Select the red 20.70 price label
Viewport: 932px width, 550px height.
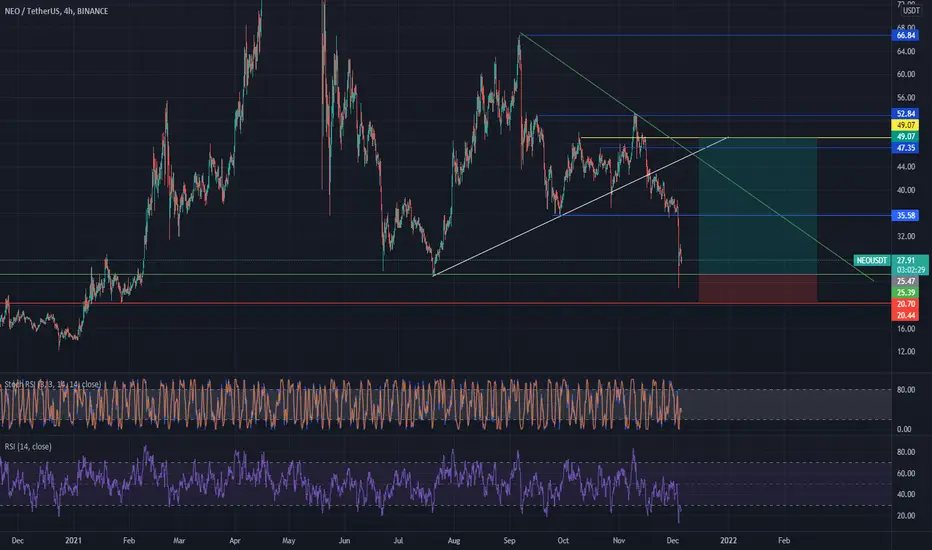pyautogui.click(x=905, y=304)
